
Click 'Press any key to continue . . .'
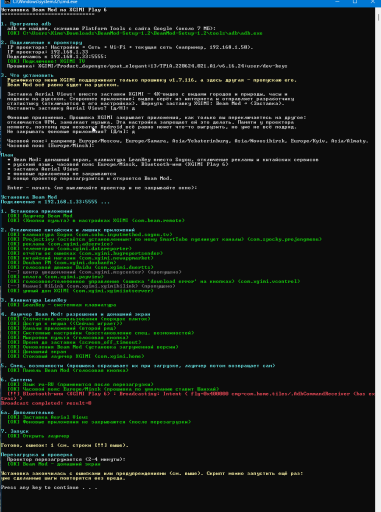point(49,487)
